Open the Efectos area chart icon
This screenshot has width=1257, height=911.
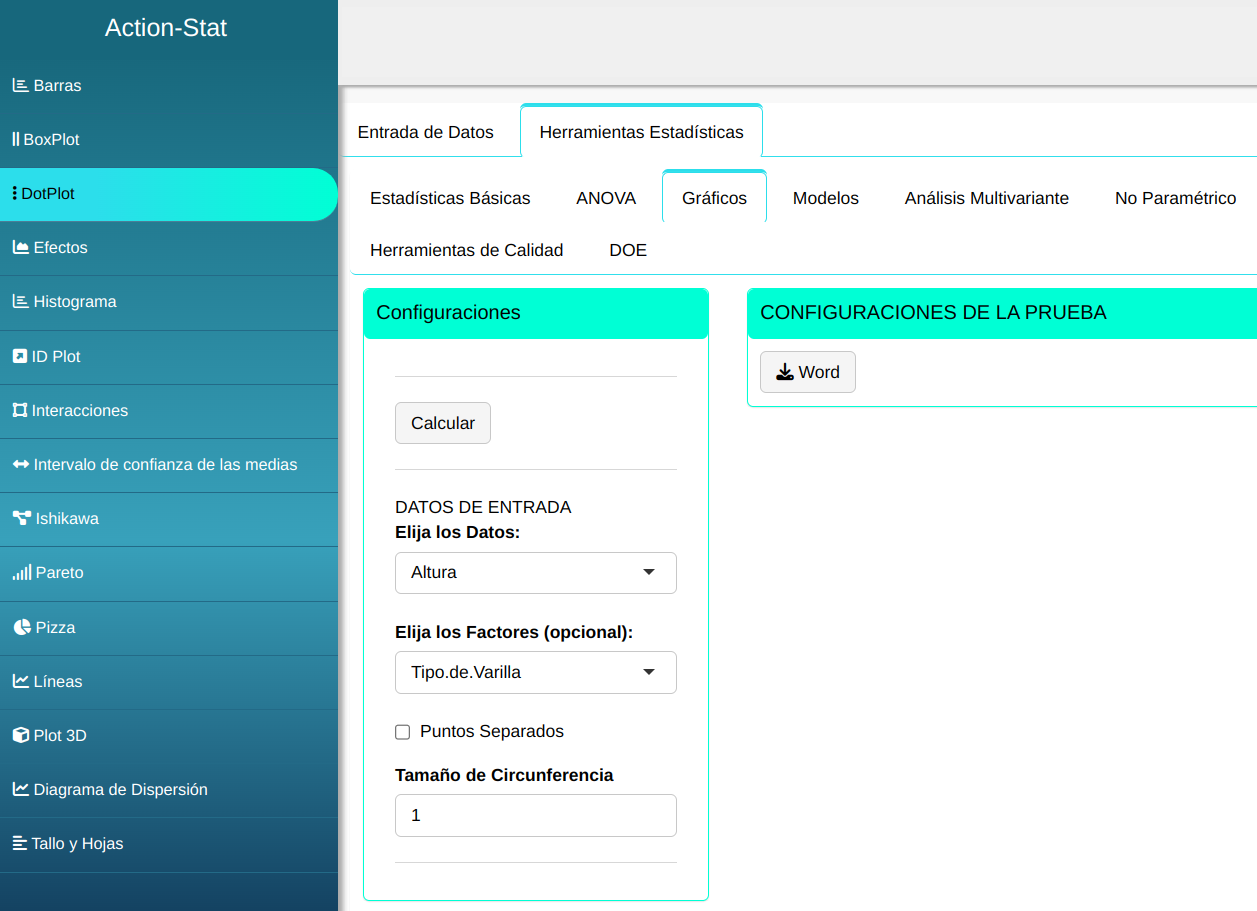coord(20,248)
